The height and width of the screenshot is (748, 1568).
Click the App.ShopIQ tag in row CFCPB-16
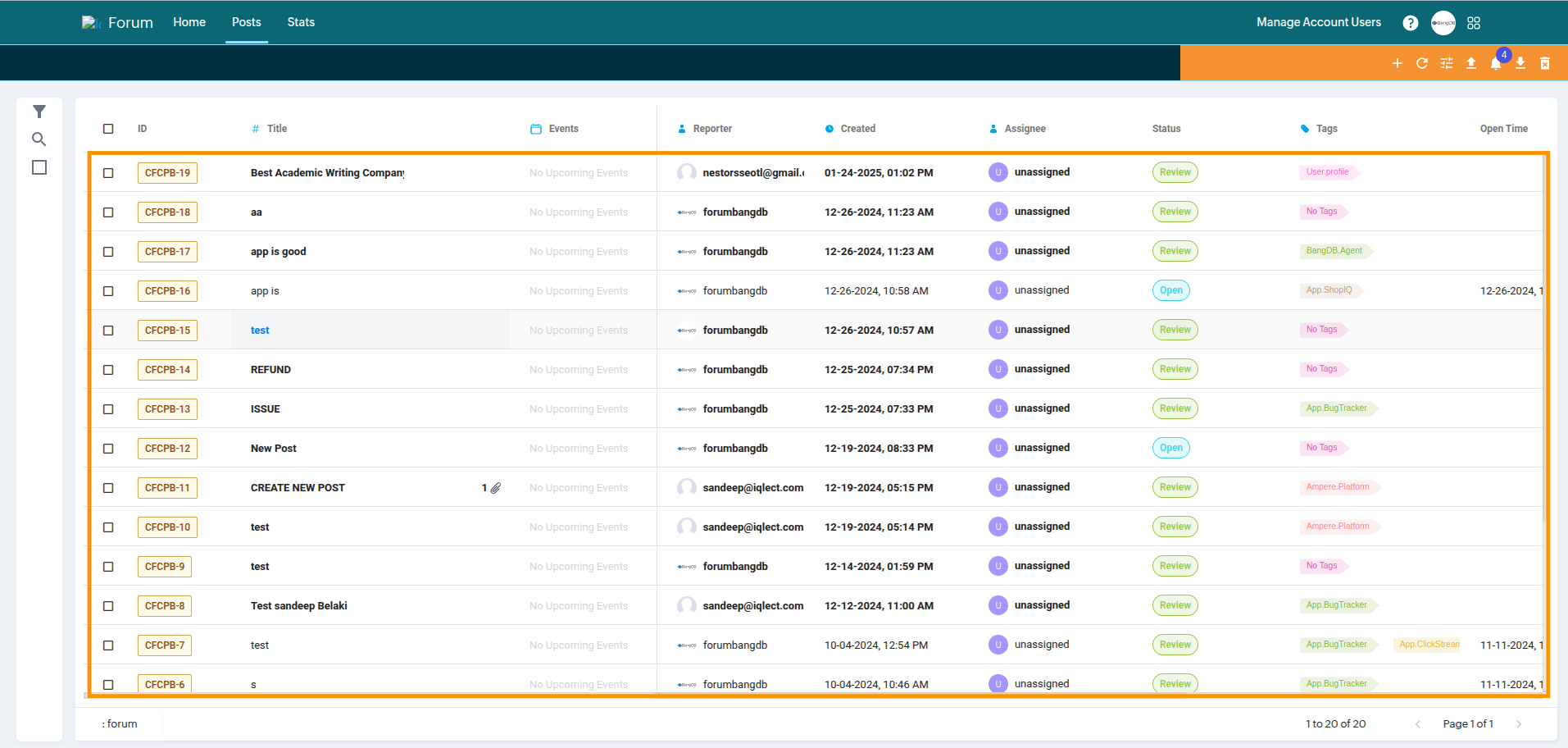click(x=1331, y=290)
